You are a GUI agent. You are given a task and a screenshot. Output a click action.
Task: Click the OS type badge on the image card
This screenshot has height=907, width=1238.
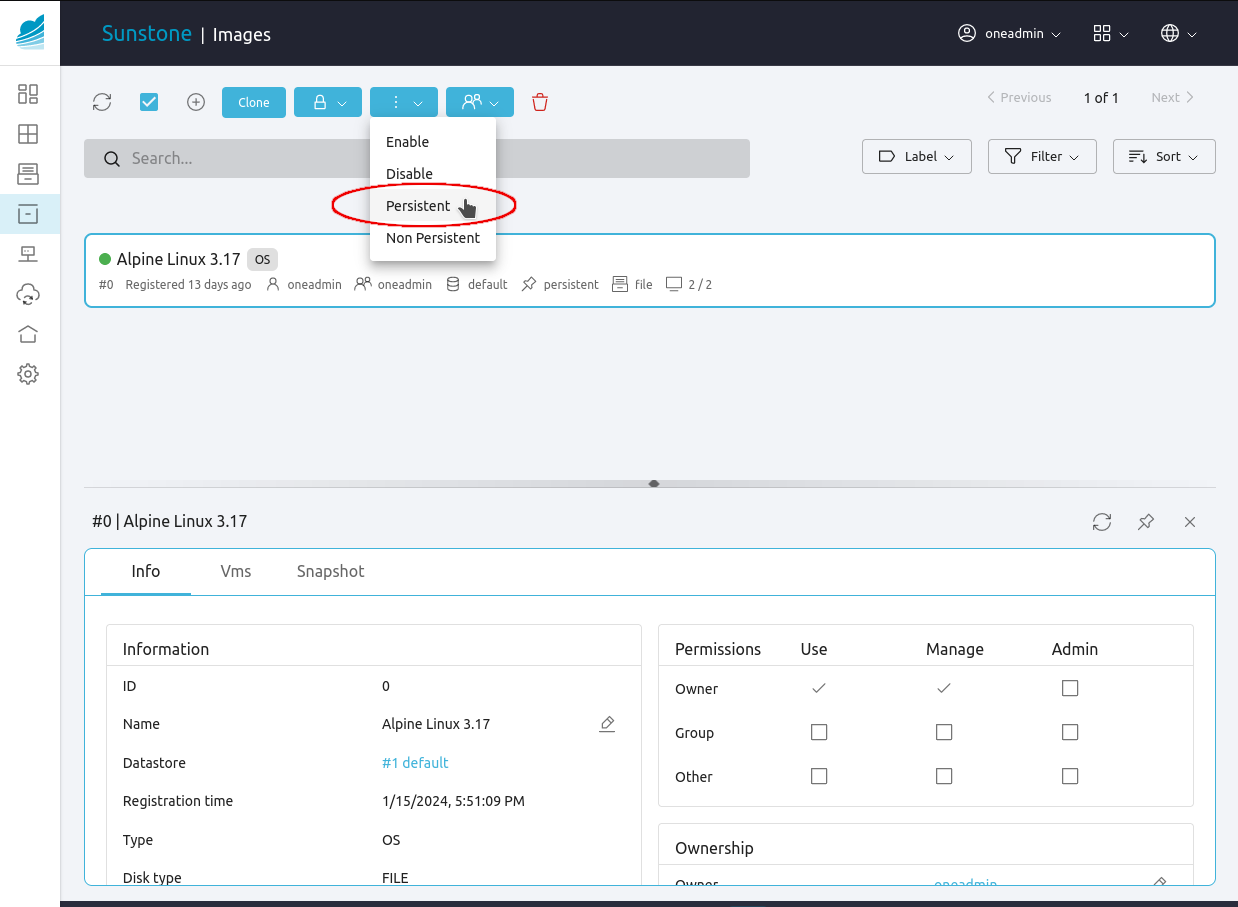(262, 259)
